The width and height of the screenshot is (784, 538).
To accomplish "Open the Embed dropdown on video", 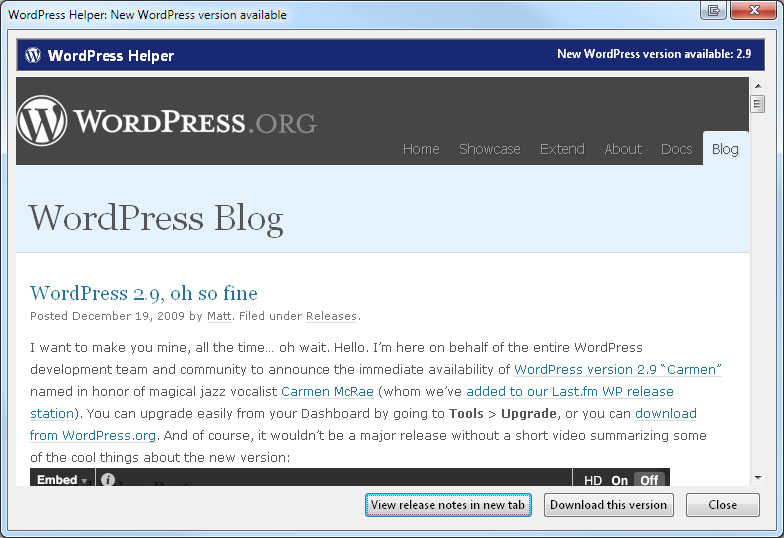I will click(62, 480).
